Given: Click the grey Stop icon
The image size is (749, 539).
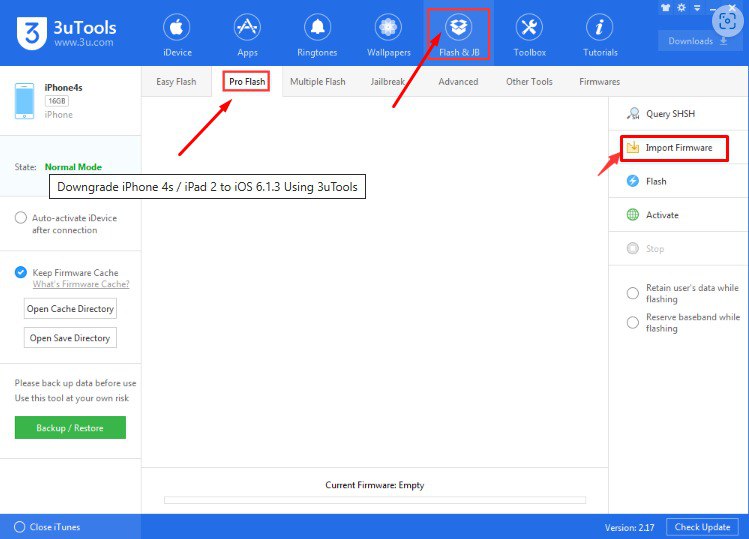Looking at the screenshot, I should click(633, 248).
